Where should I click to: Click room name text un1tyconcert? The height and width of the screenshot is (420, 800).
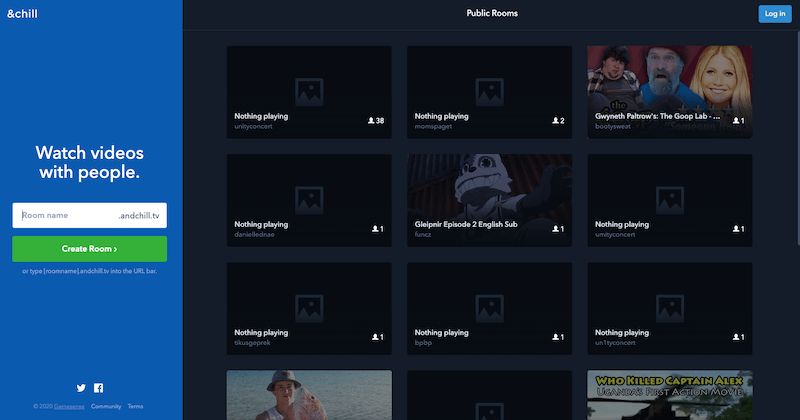point(615,343)
